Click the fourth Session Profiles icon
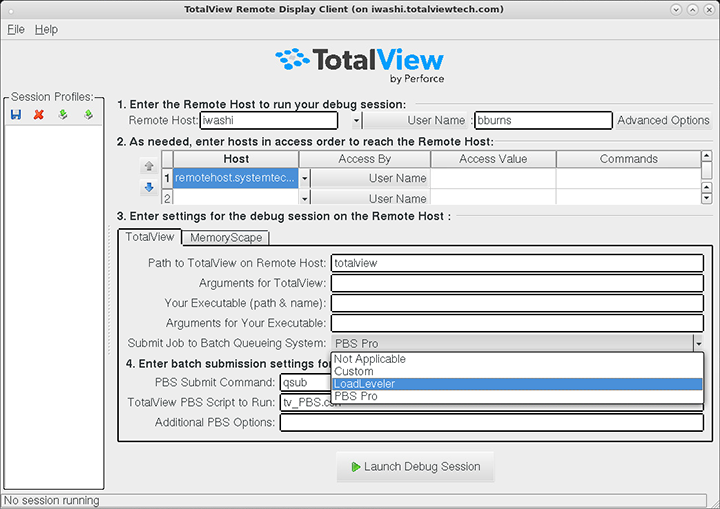Viewport: 720px width, 509px height. 87,115
